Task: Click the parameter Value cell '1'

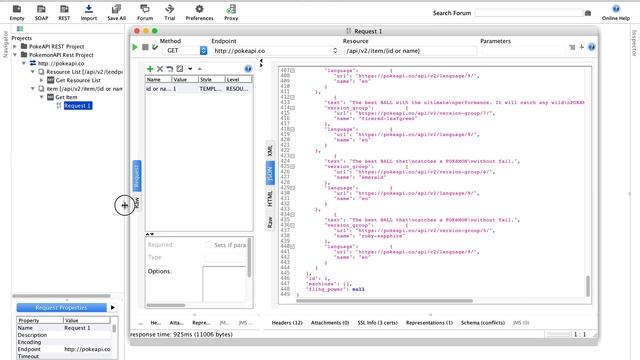Action: [184, 89]
